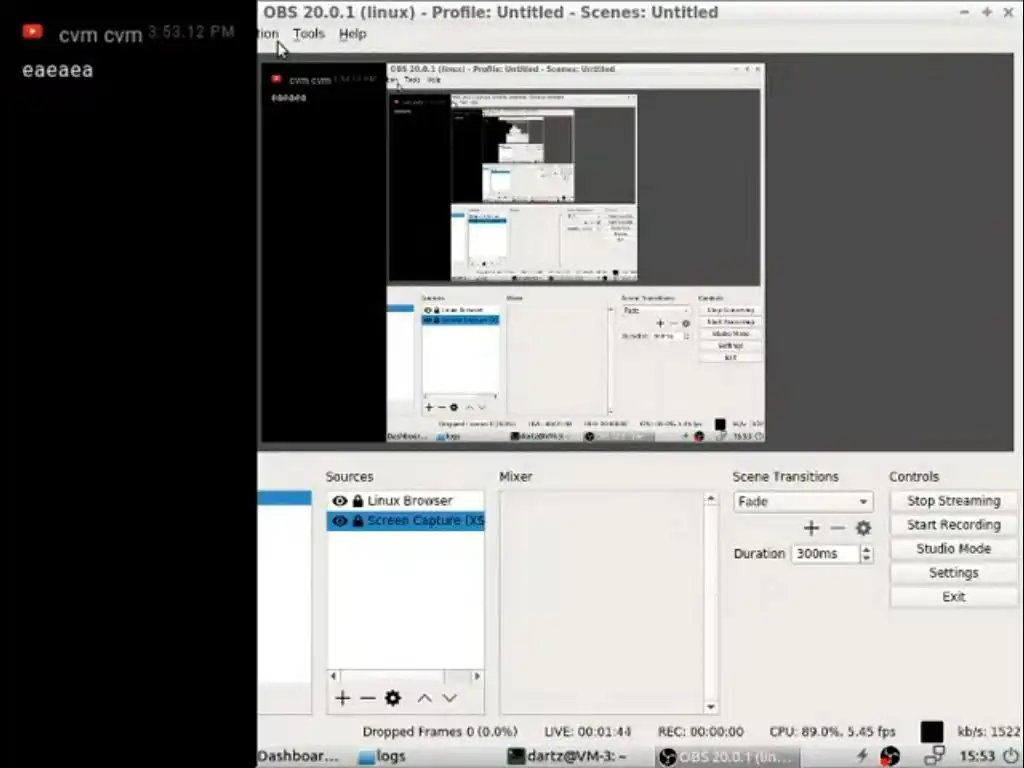Click the power manager lightning tray icon

863,756
